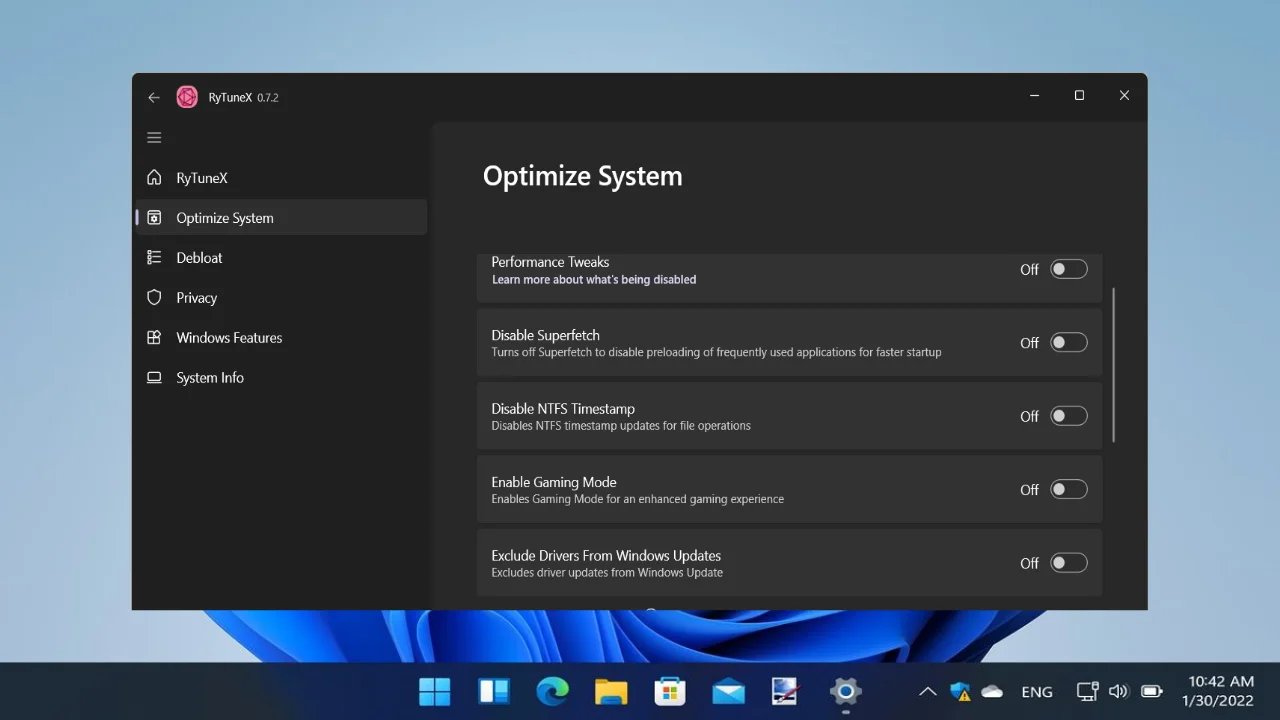This screenshot has width=1280, height=720.
Task: Toggle the hamburger navigation menu
Action: 154,138
